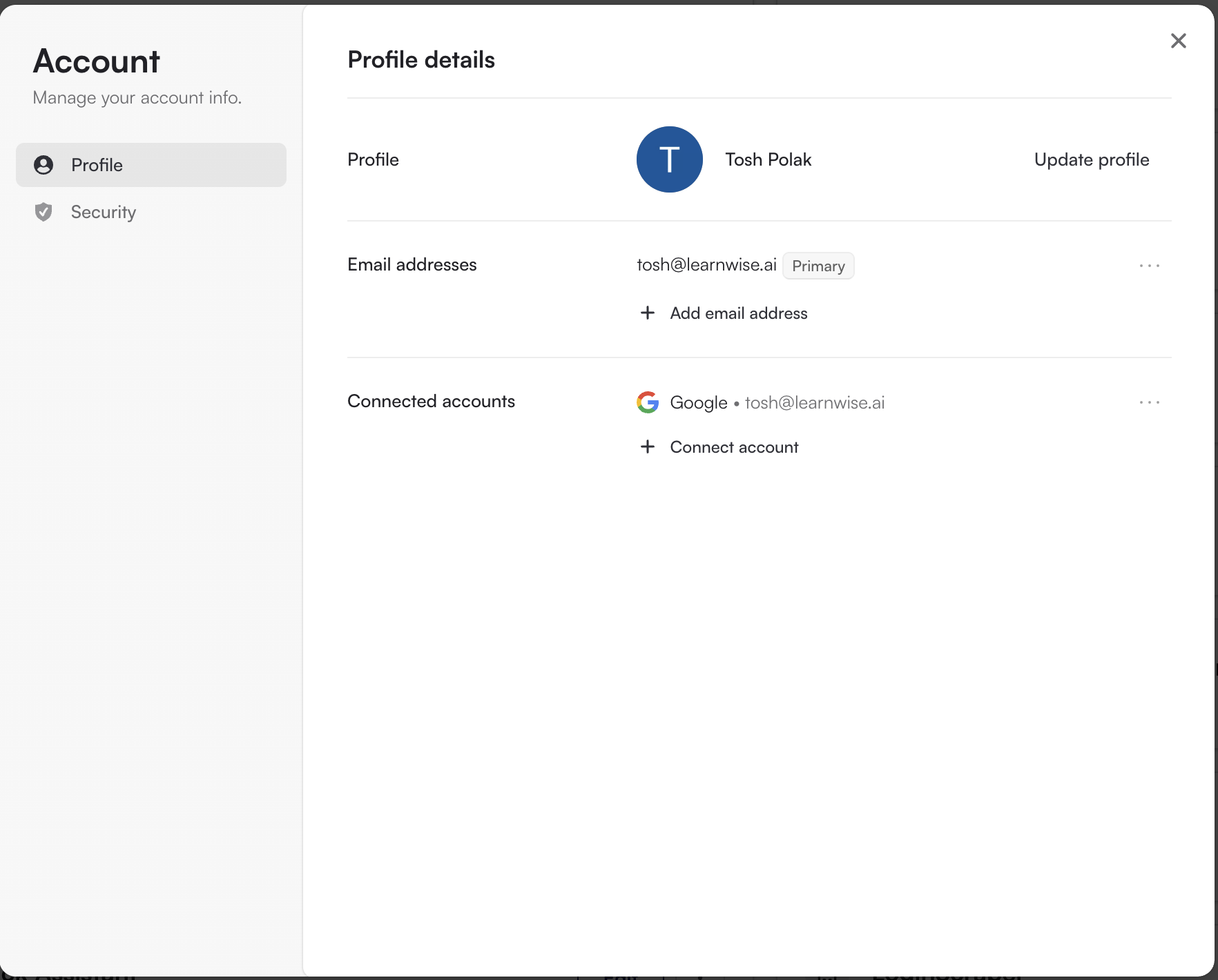Click the Google • tosh@learnwise.ai text

click(777, 402)
